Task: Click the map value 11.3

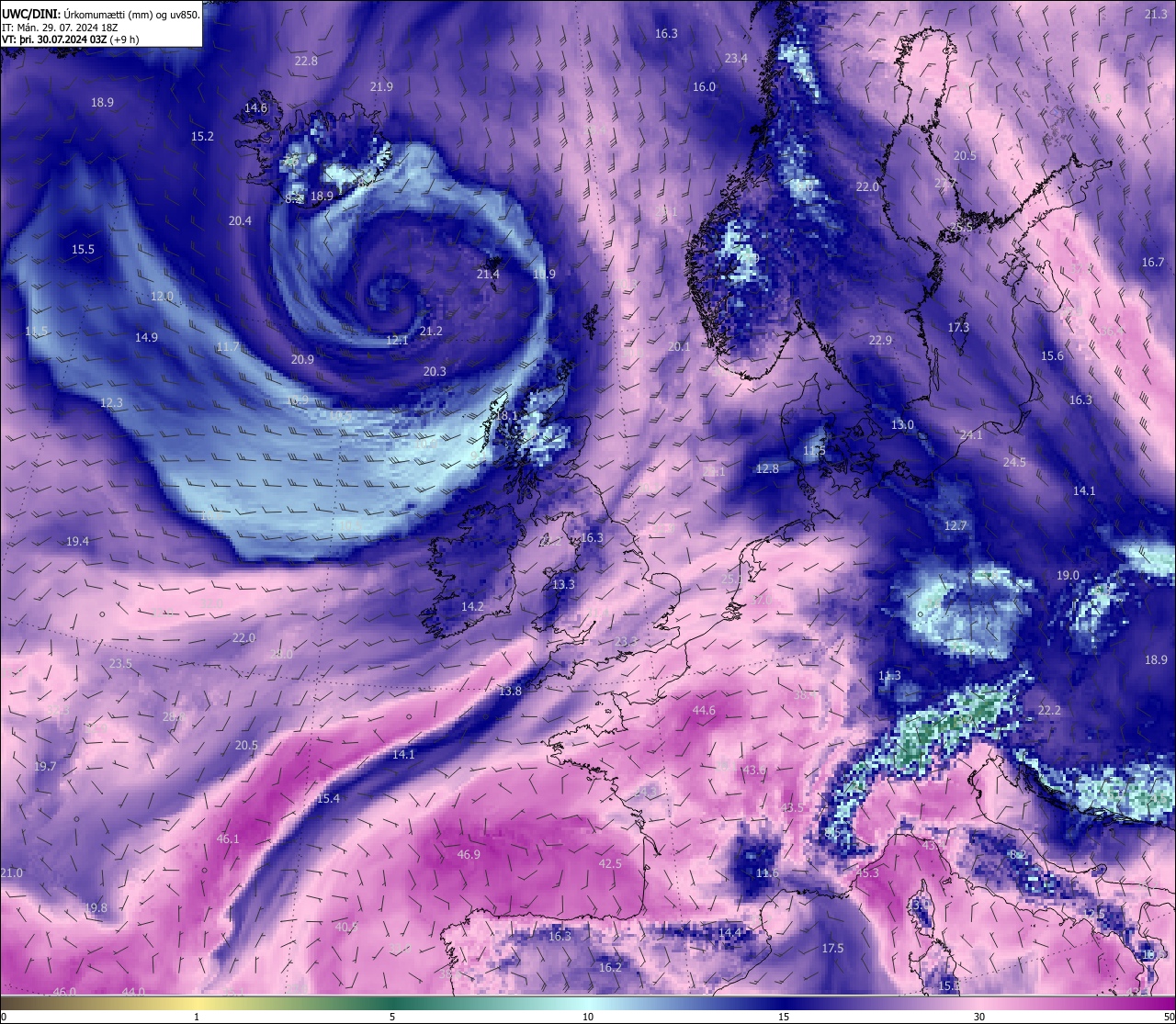Action: click(889, 676)
